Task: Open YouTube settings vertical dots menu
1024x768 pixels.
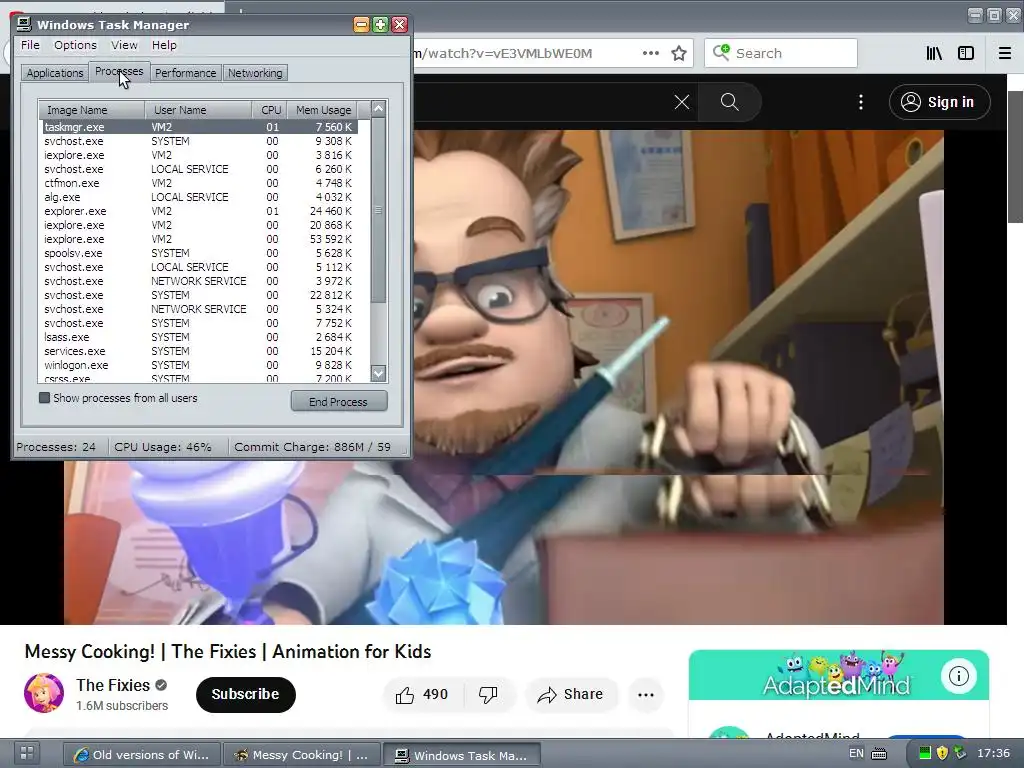Action: pyautogui.click(x=861, y=102)
